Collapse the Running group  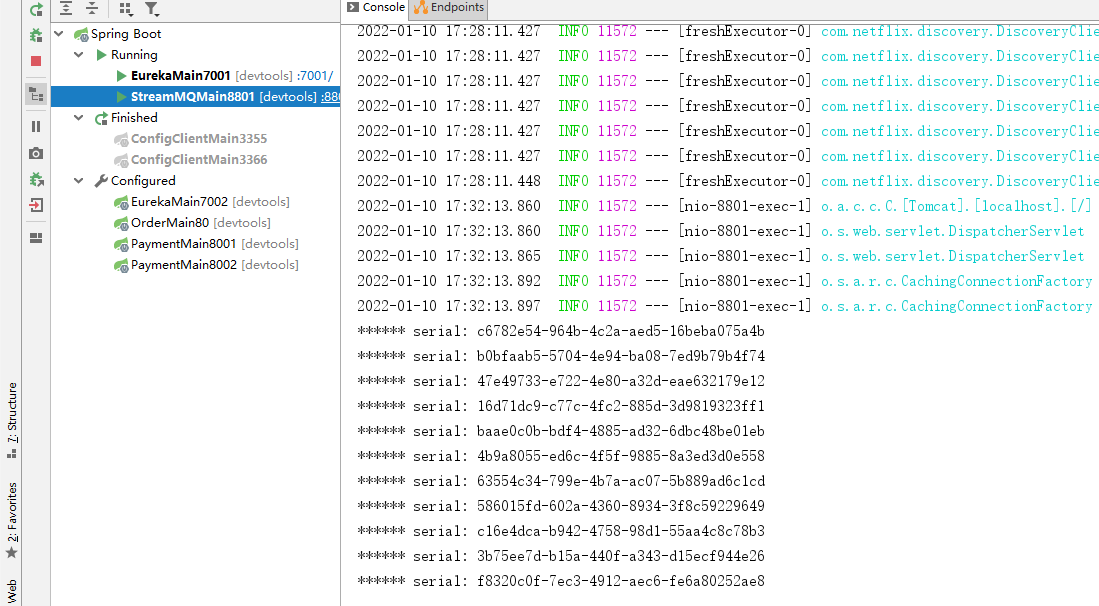[78, 55]
